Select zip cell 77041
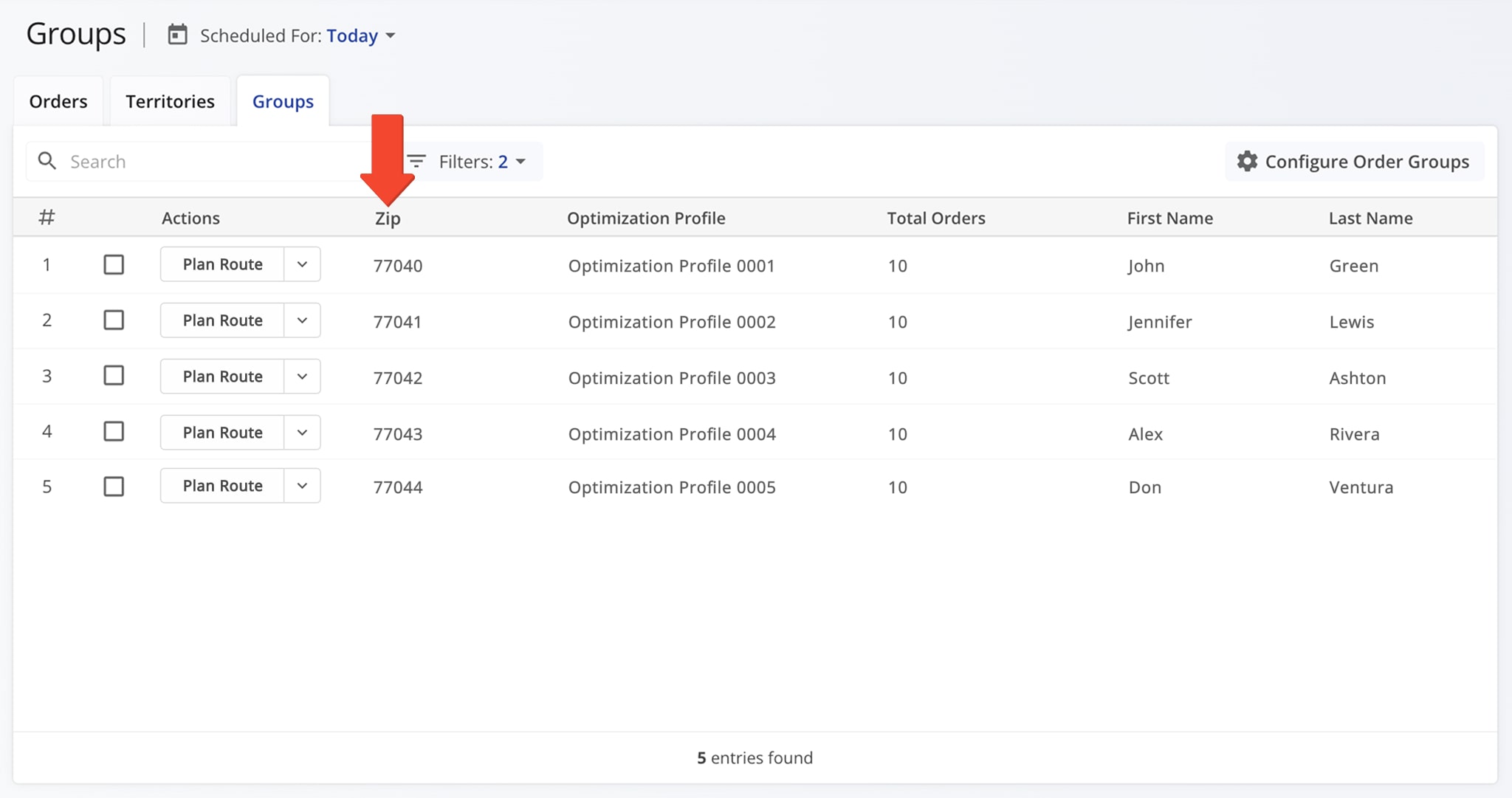1512x798 pixels. [397, 322]
